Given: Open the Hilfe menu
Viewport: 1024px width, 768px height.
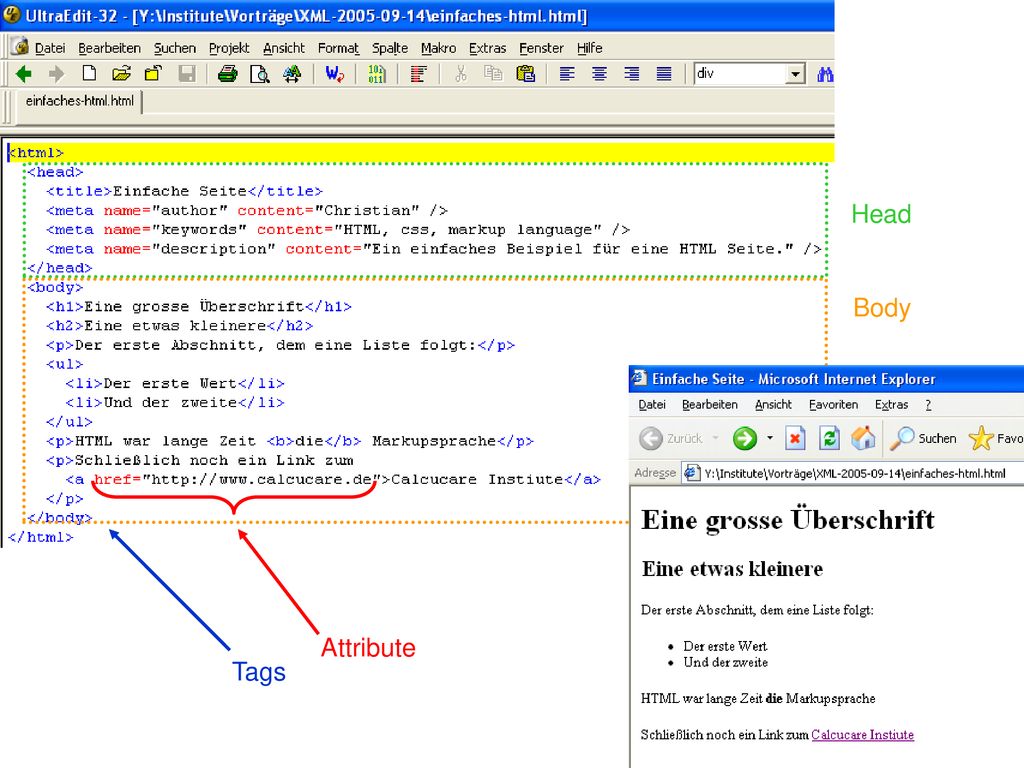Looking at the screenshot, I should (x=589, y=48).
